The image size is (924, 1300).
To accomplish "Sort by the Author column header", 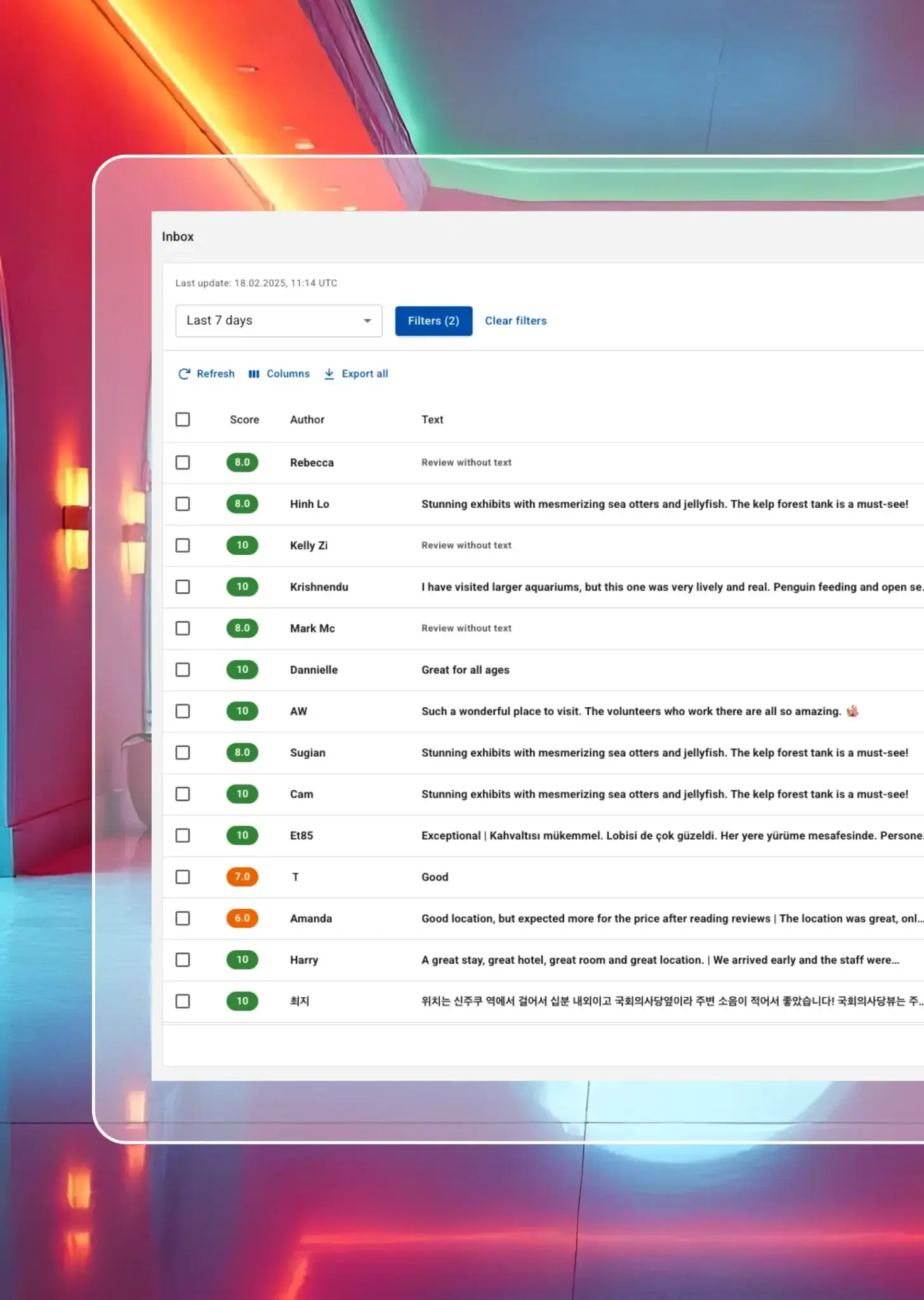I will coord(307,420).
